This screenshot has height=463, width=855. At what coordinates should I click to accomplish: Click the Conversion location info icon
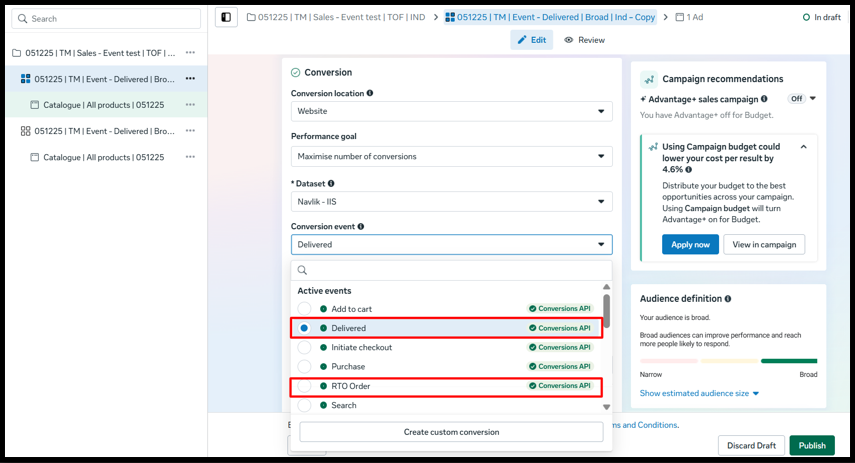click(370, 93)
